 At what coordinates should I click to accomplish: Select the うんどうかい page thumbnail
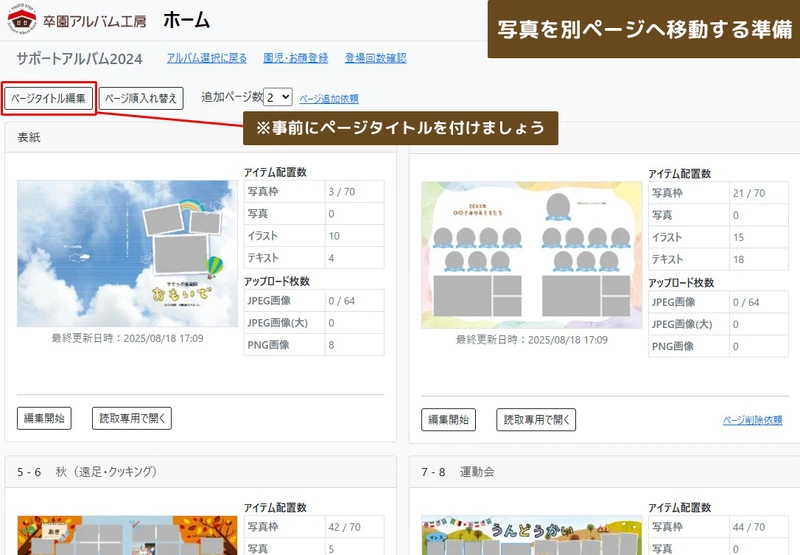[532, 535]
